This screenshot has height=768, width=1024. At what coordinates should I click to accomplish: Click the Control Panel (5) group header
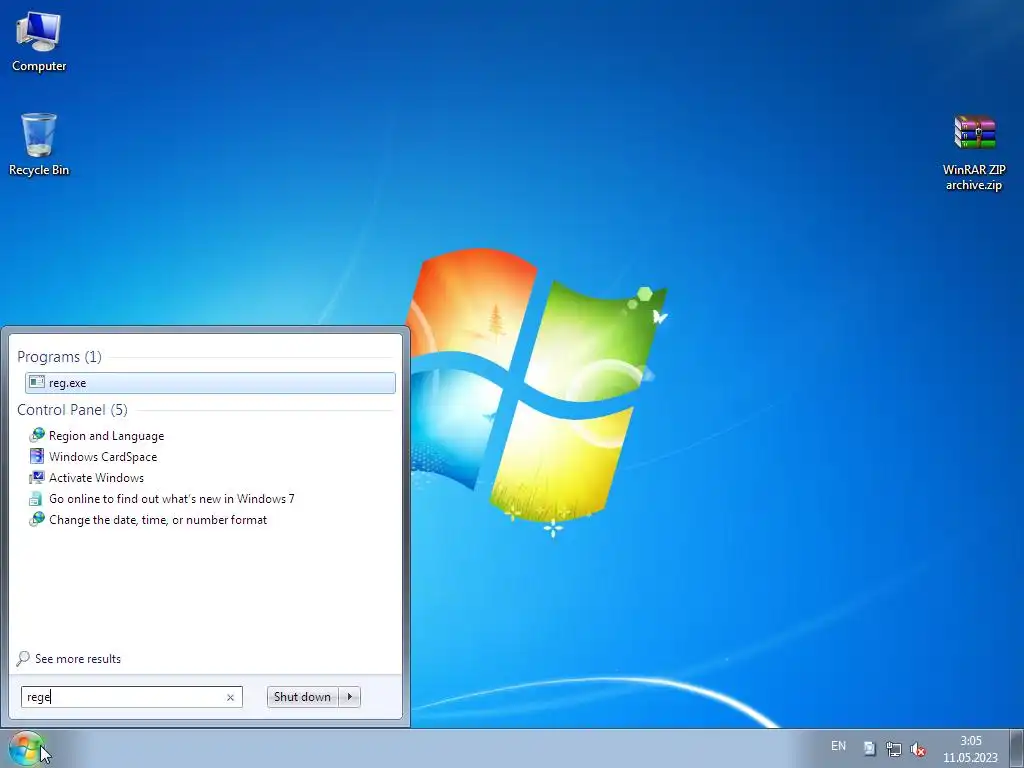coord(72,409)
